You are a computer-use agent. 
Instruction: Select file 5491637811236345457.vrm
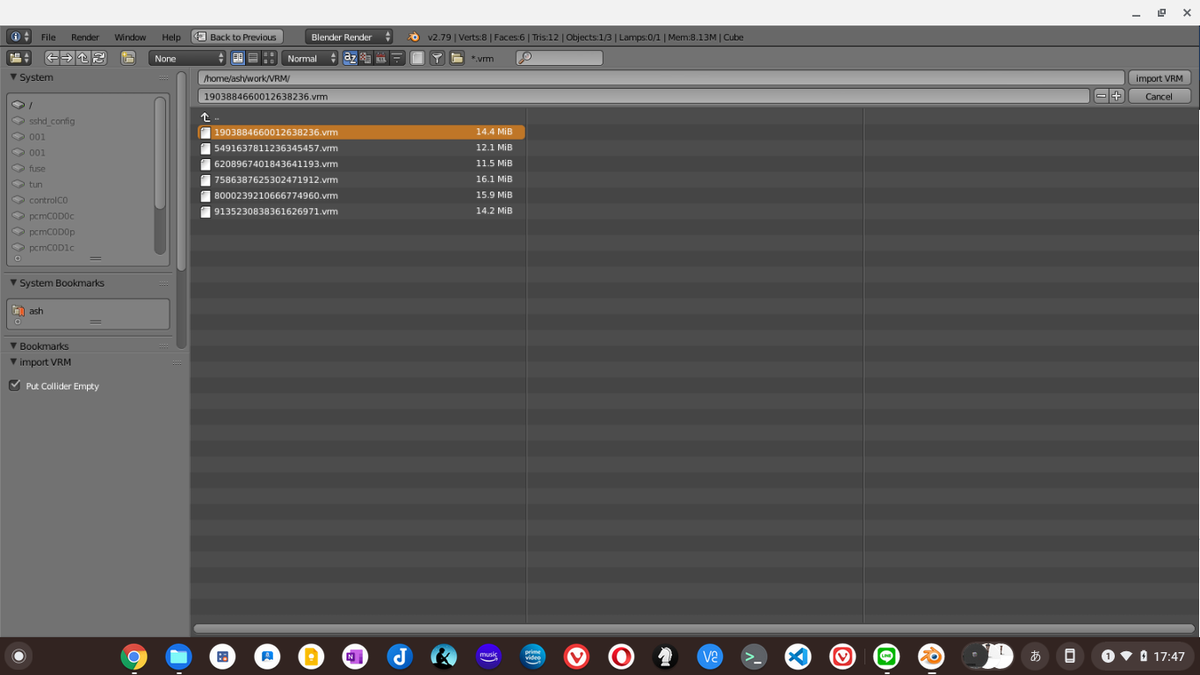tap(361, 147)
